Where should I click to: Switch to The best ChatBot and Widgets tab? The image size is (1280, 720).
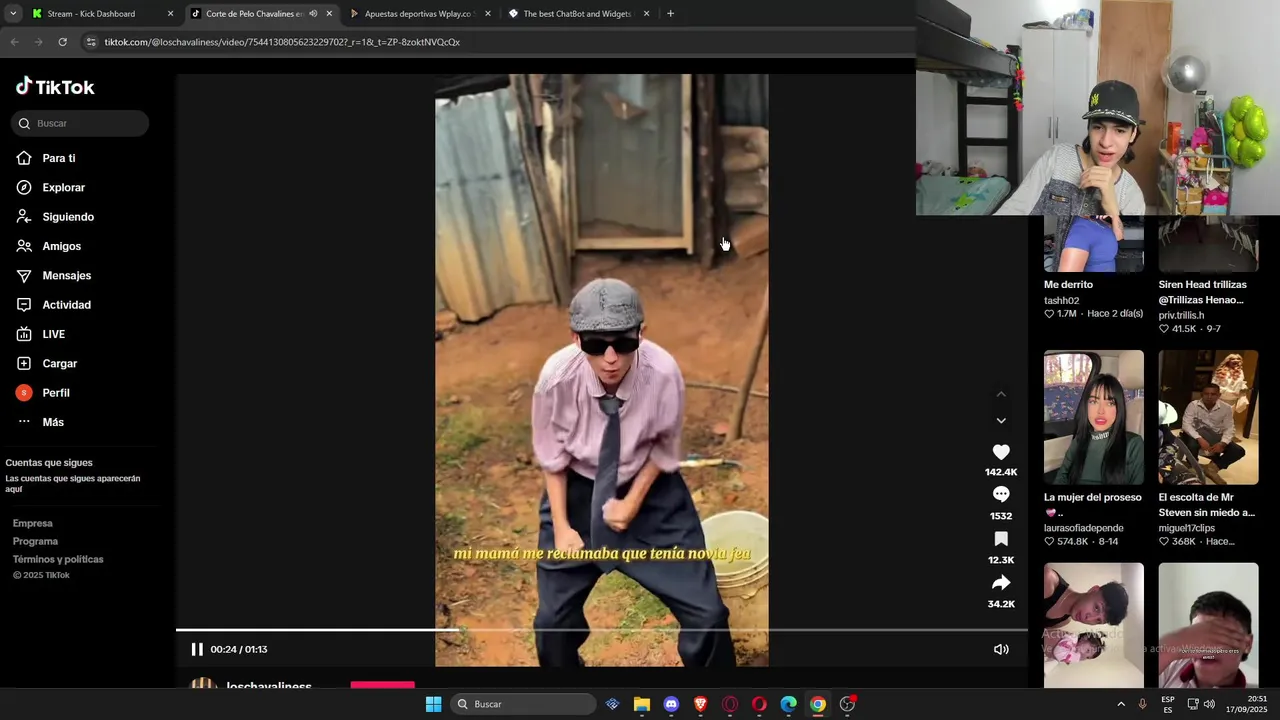[577, 14]
